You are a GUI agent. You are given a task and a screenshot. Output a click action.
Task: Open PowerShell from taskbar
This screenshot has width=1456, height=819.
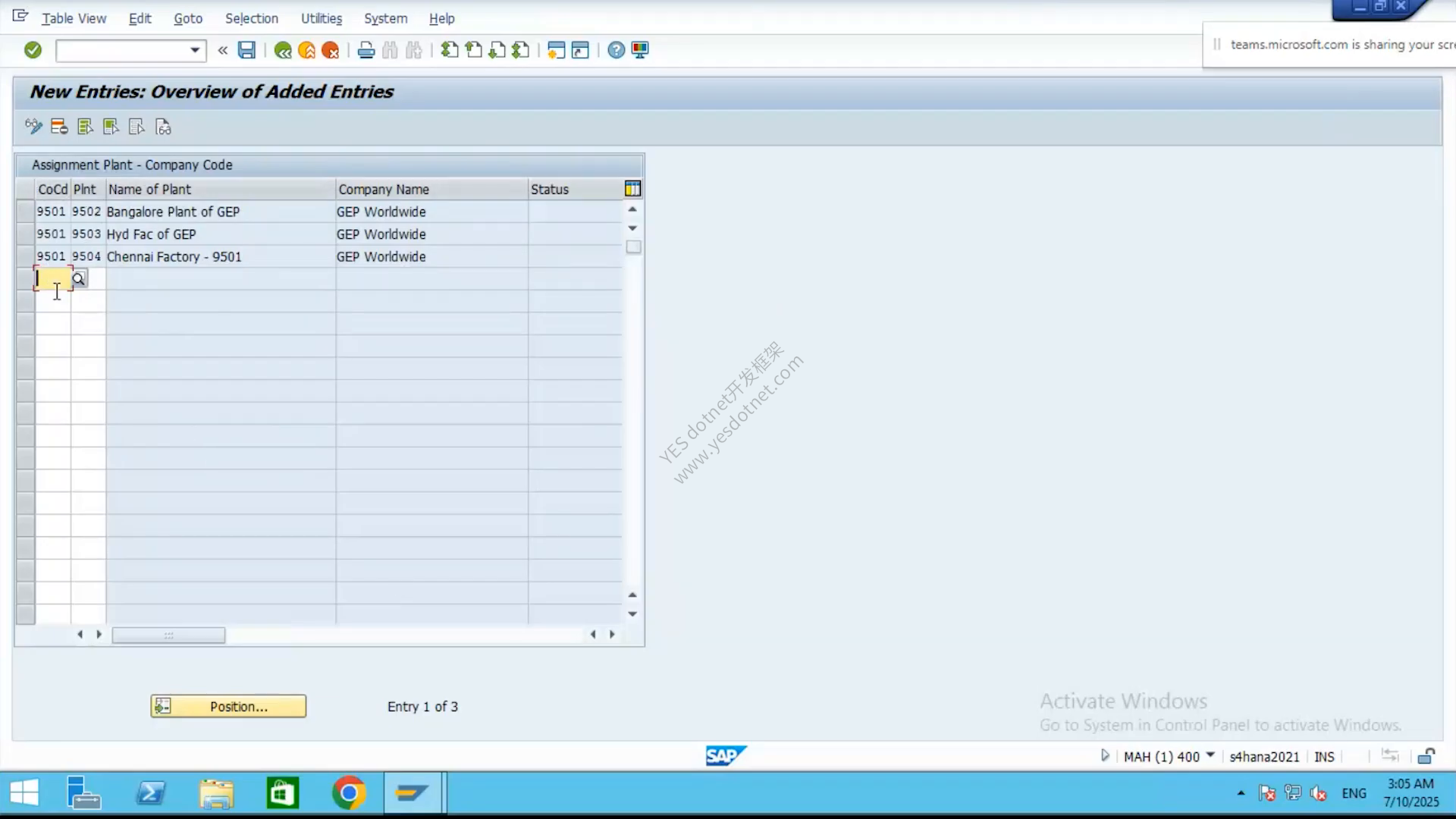(x=150, y=793)
